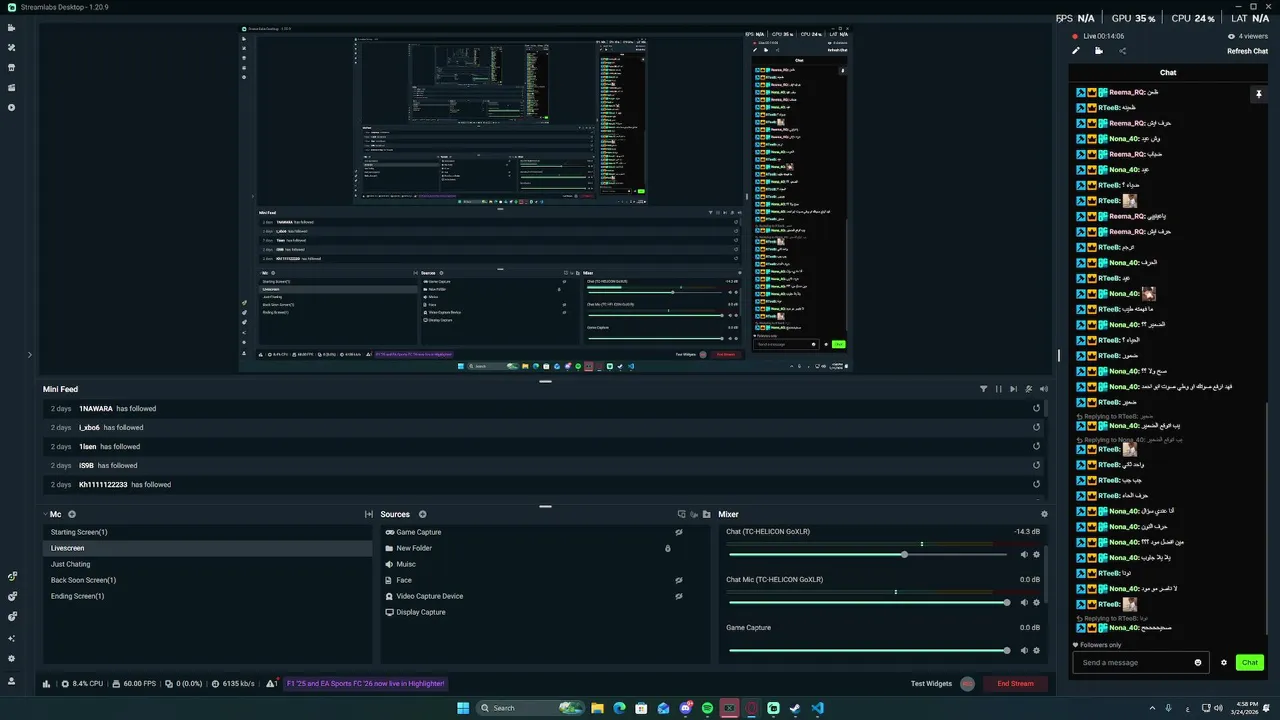Mute Mini Feed event sounds
Viewport: 1280px width, 720px height.
1044,389
